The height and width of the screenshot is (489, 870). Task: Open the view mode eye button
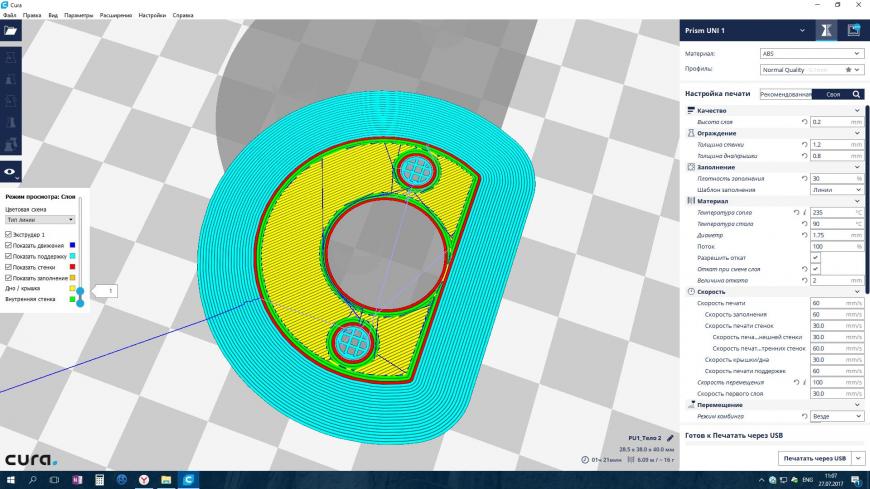[x=11, y=172]
